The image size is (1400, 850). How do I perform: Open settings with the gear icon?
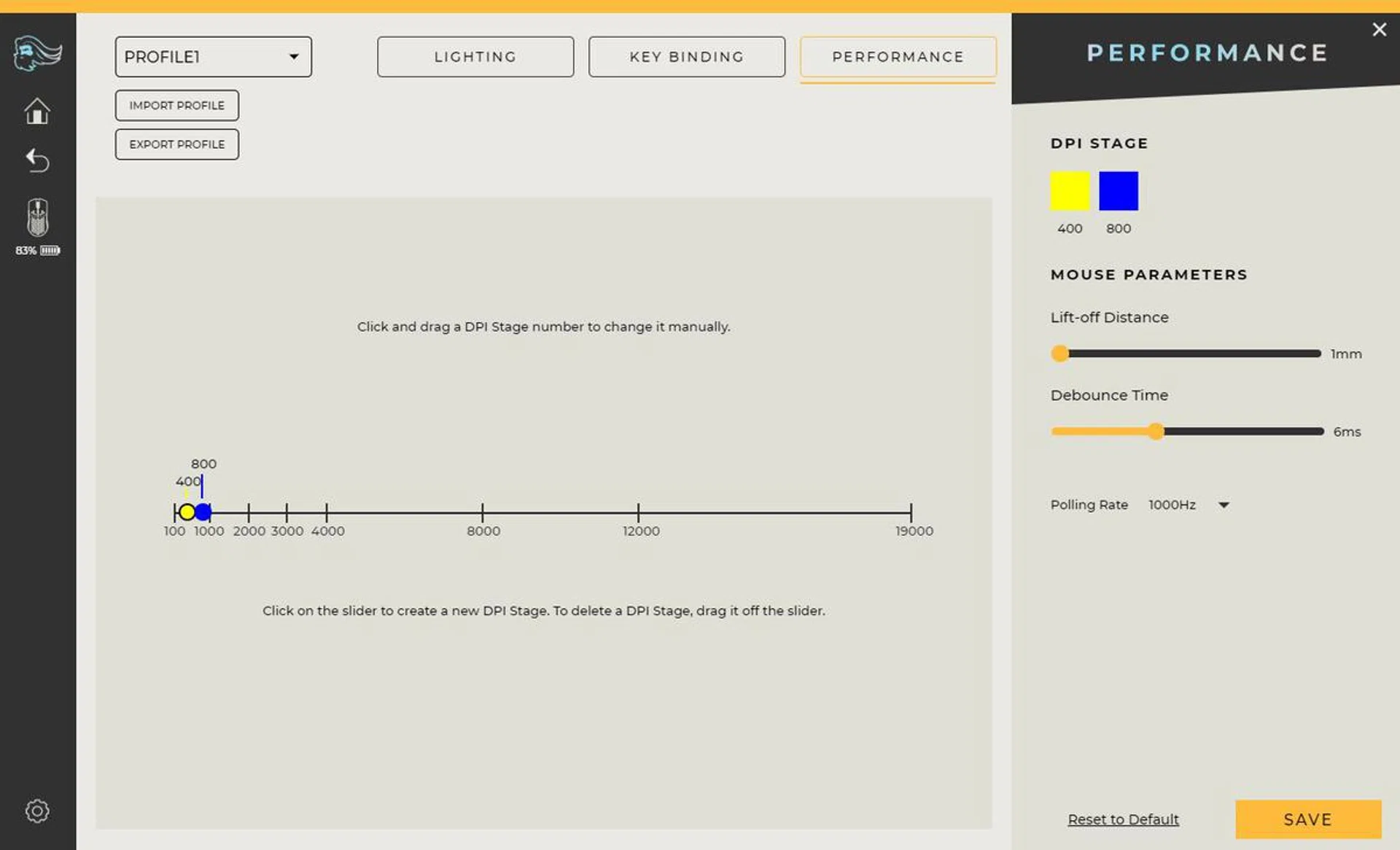pos(37,811)
